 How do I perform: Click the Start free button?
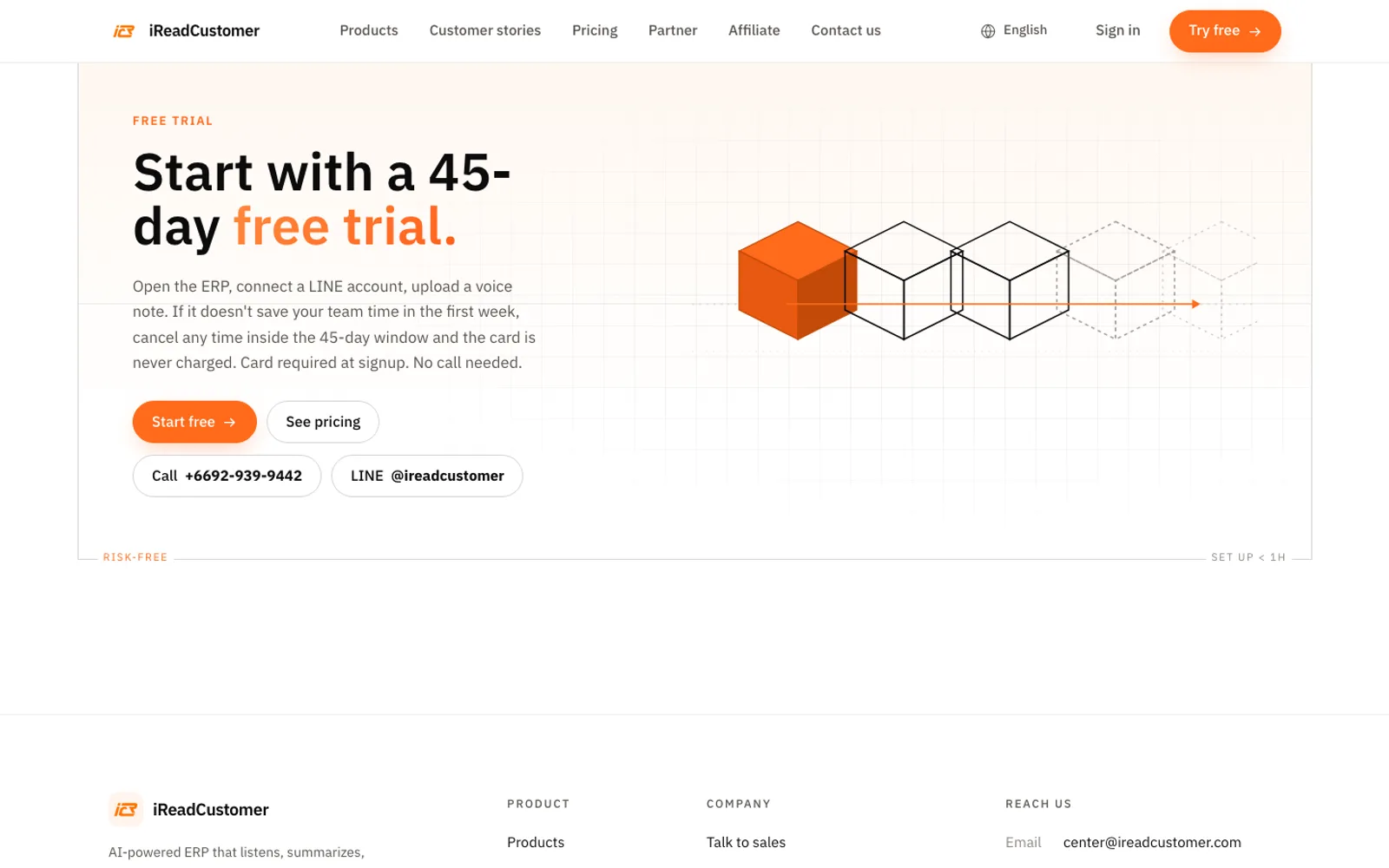[194, 422]
